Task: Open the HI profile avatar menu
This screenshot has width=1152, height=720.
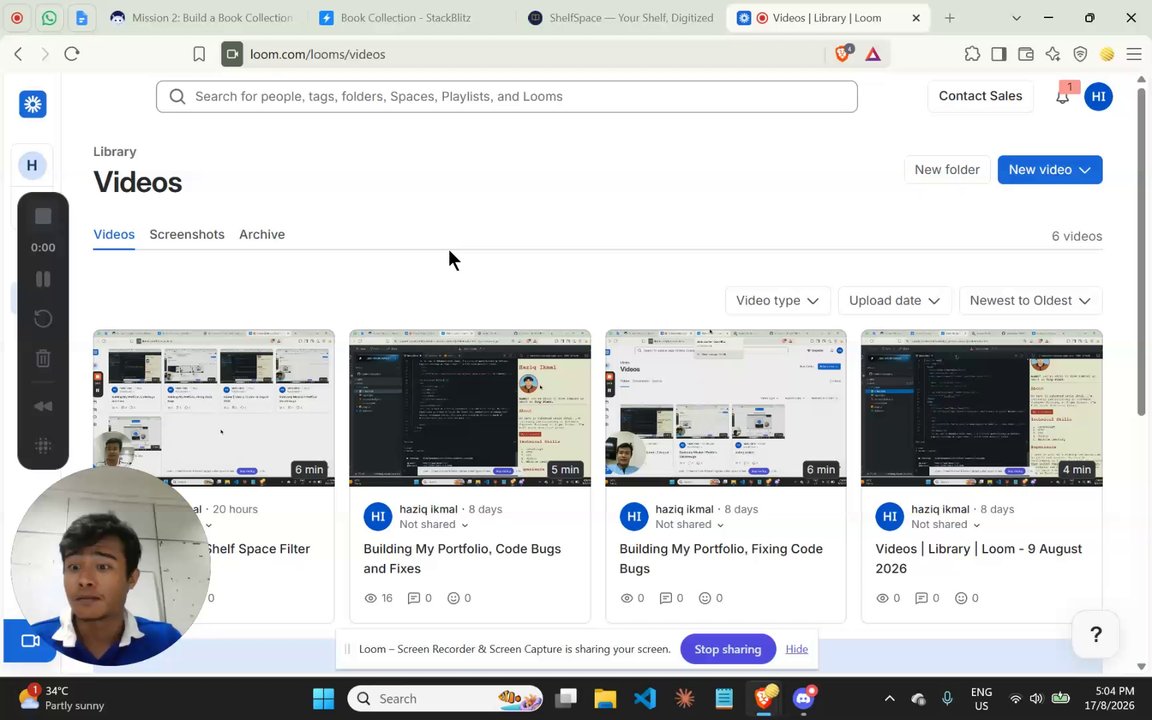Action: tap(1098, 96)
